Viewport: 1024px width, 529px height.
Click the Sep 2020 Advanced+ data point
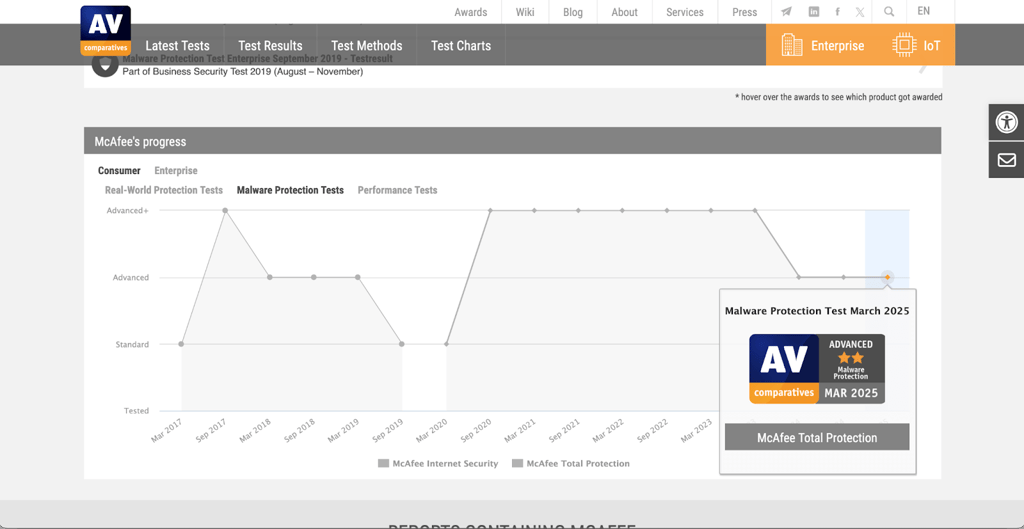pyautogui.click(x=490, y=210)
